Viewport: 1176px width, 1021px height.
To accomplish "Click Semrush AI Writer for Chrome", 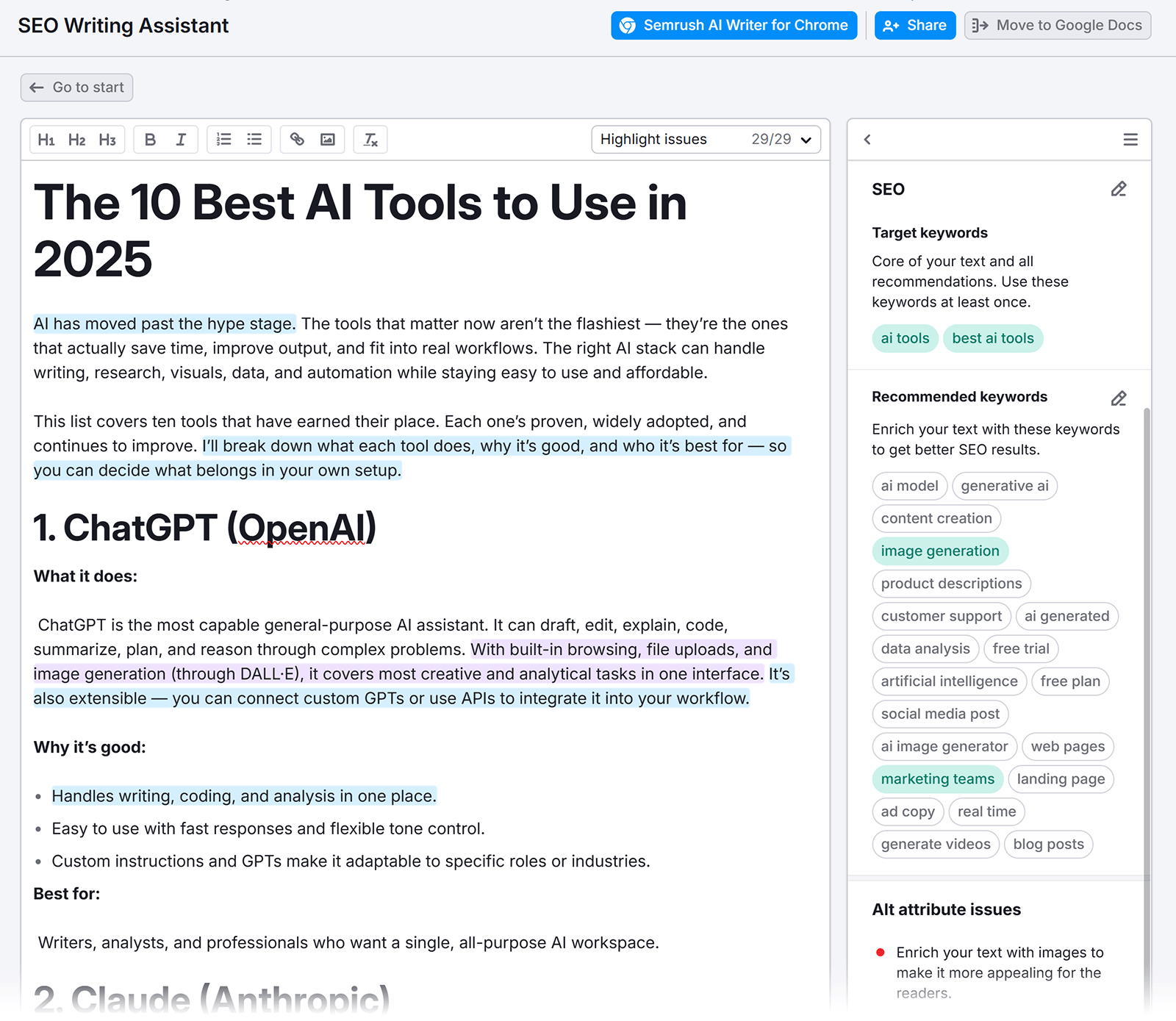I will pos(733,25).
